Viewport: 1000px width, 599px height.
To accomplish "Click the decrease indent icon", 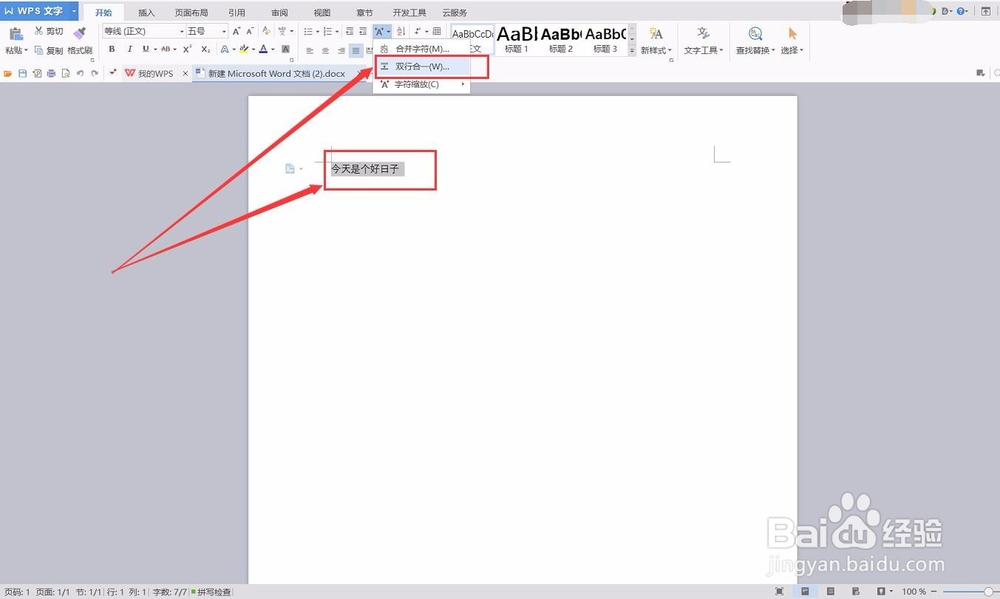I will click(349, 31).
